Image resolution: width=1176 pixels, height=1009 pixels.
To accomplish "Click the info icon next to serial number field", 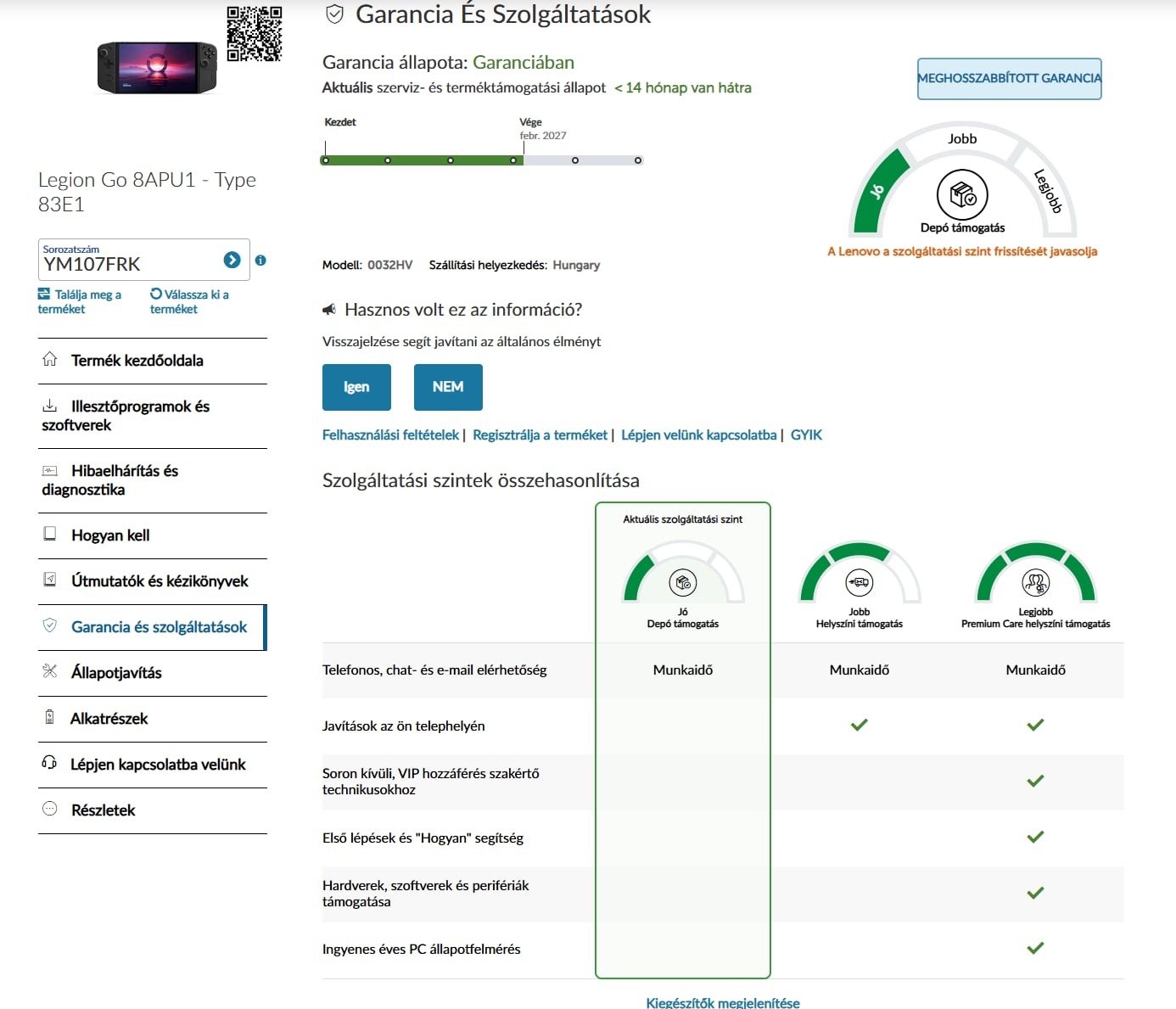I will click(x=260, y=261).
